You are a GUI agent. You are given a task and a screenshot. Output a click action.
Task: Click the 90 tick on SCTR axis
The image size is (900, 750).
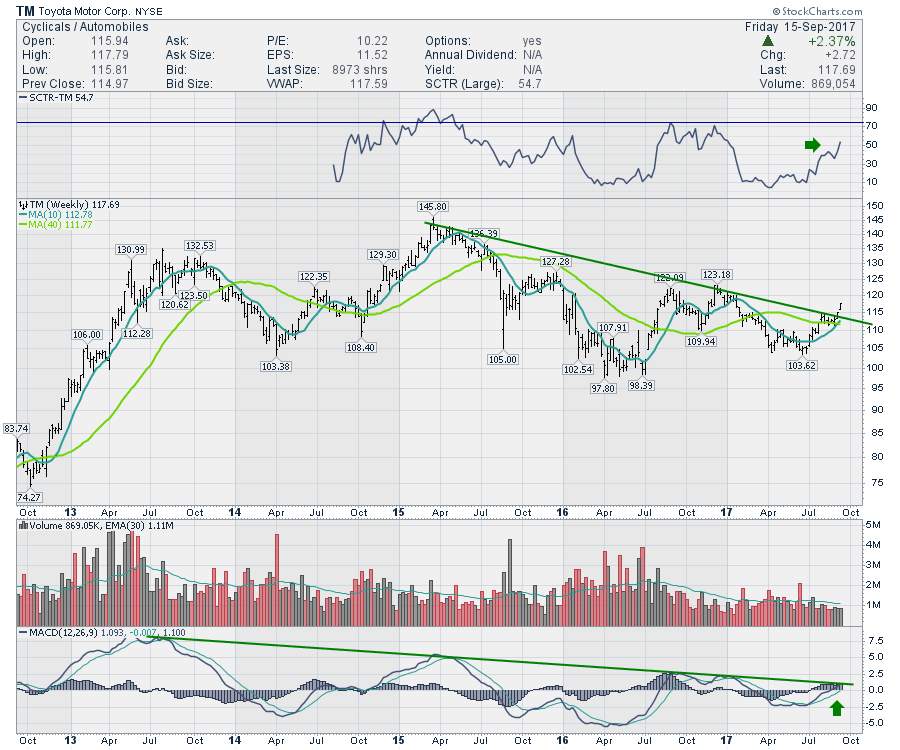(x=871, y=107)
